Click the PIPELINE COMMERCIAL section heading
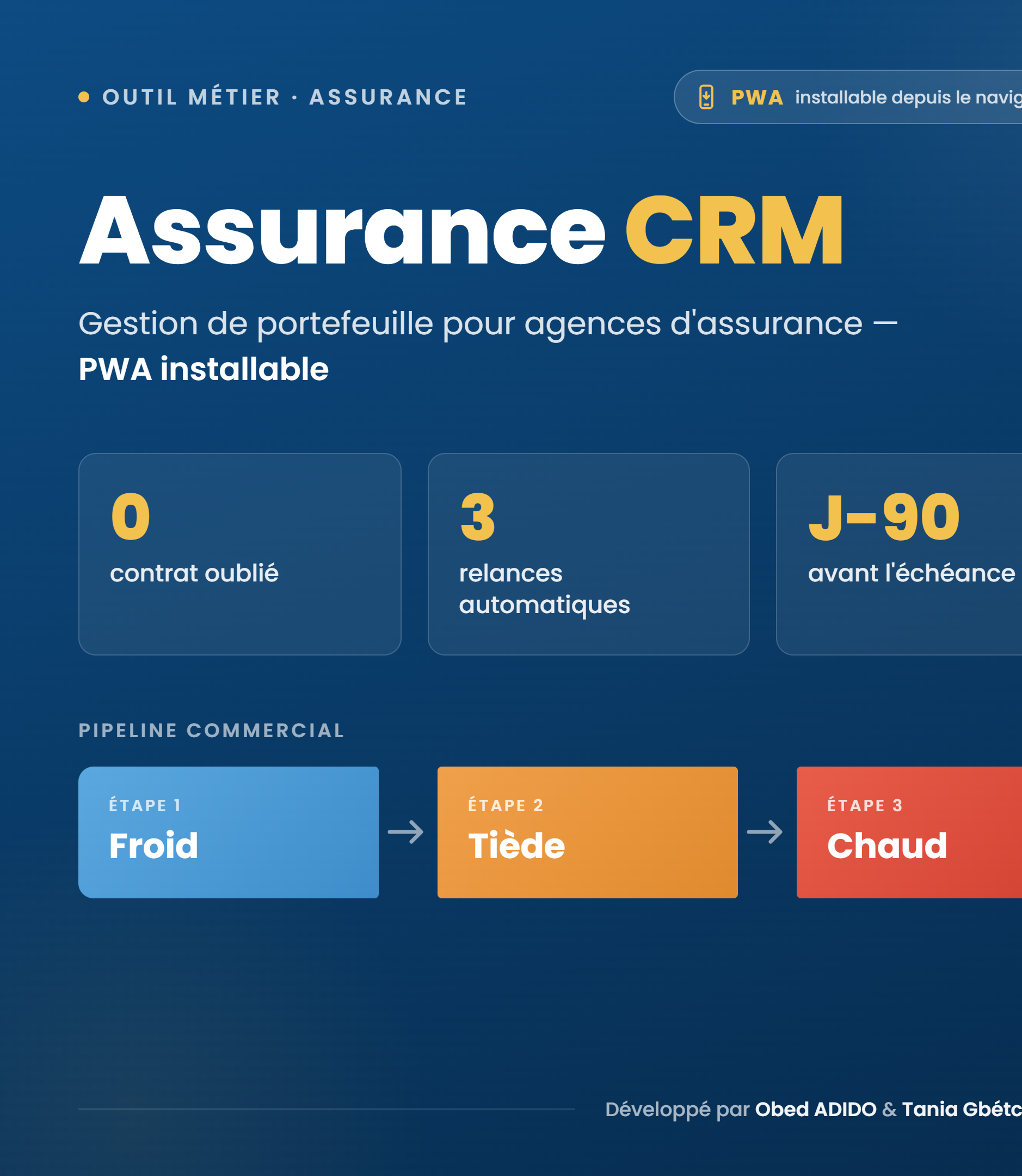 [212, 730]
